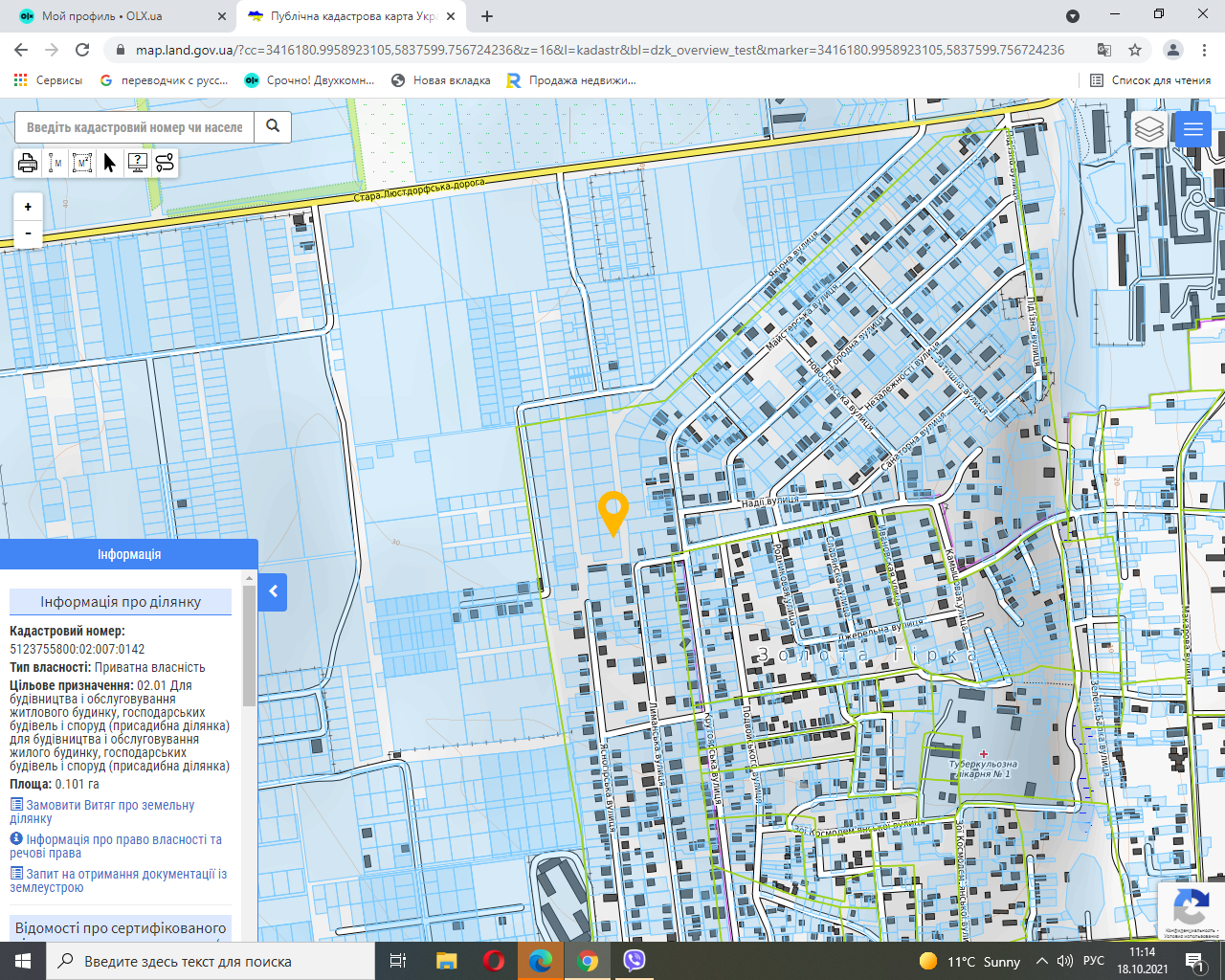Open a new browser tab
The image size is (1225, 980).
tap(487, 16)
